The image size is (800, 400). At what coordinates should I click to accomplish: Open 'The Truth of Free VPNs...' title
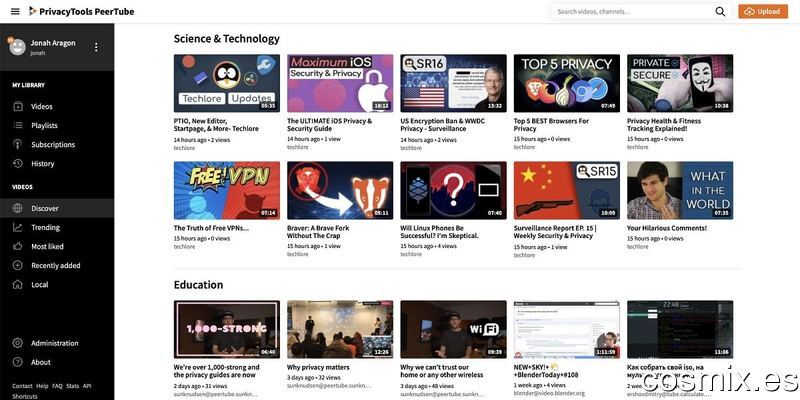point(211,228)
